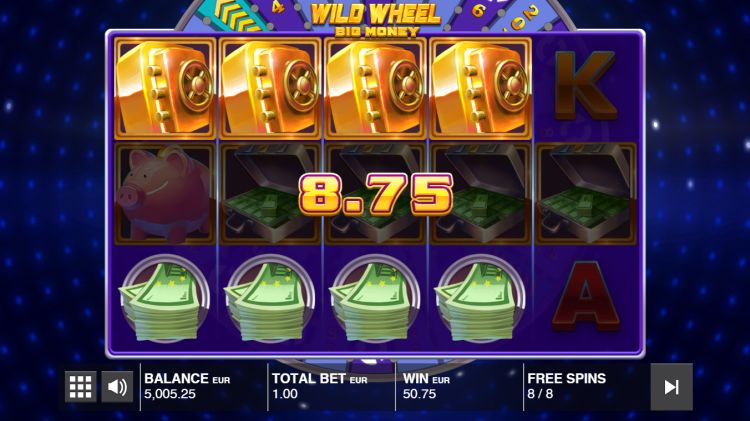Select the fourth golden safe symbol
The height and width of the screenshot is (421, 750).
(x=481, y=89)
